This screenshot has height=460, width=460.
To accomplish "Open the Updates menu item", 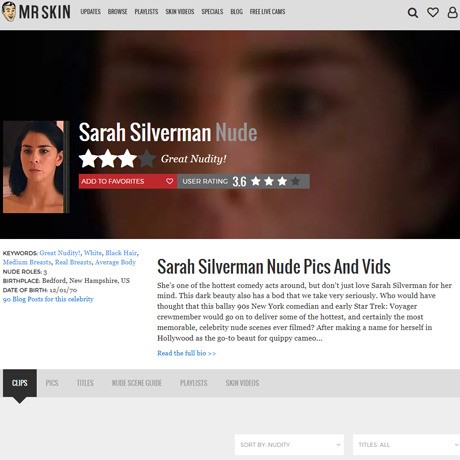I will 90,12.
